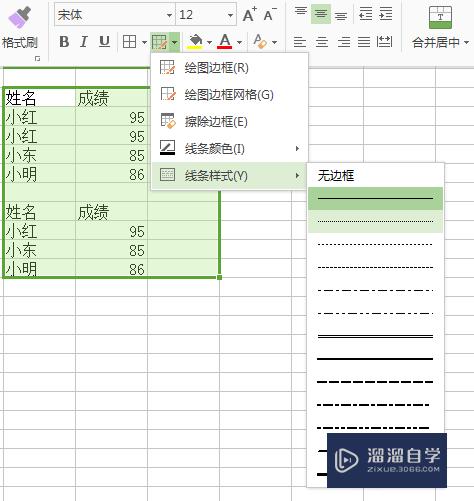The width and height of the screenshot is (474, 501).
Task: Align text left
Action: pyautogui.click(x=300, y=42)
